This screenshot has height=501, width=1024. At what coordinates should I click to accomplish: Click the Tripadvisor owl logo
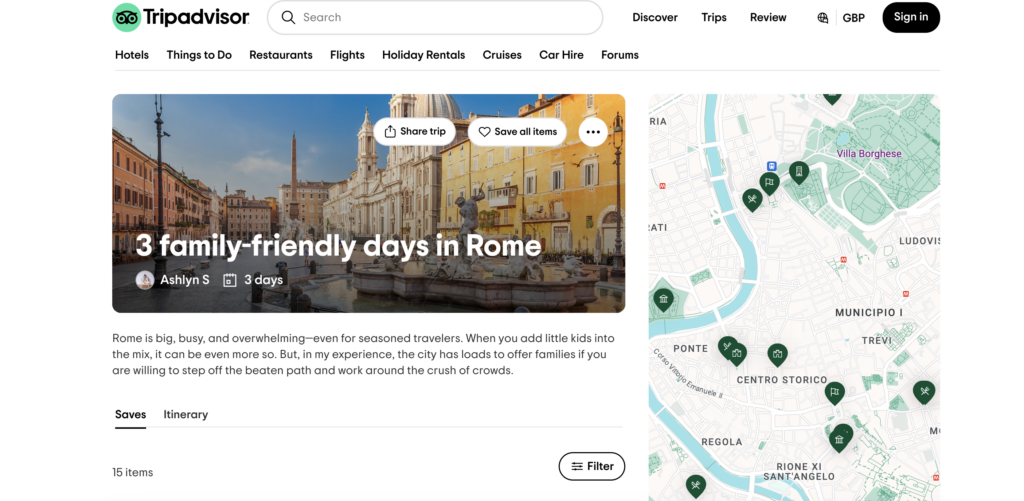126,17
